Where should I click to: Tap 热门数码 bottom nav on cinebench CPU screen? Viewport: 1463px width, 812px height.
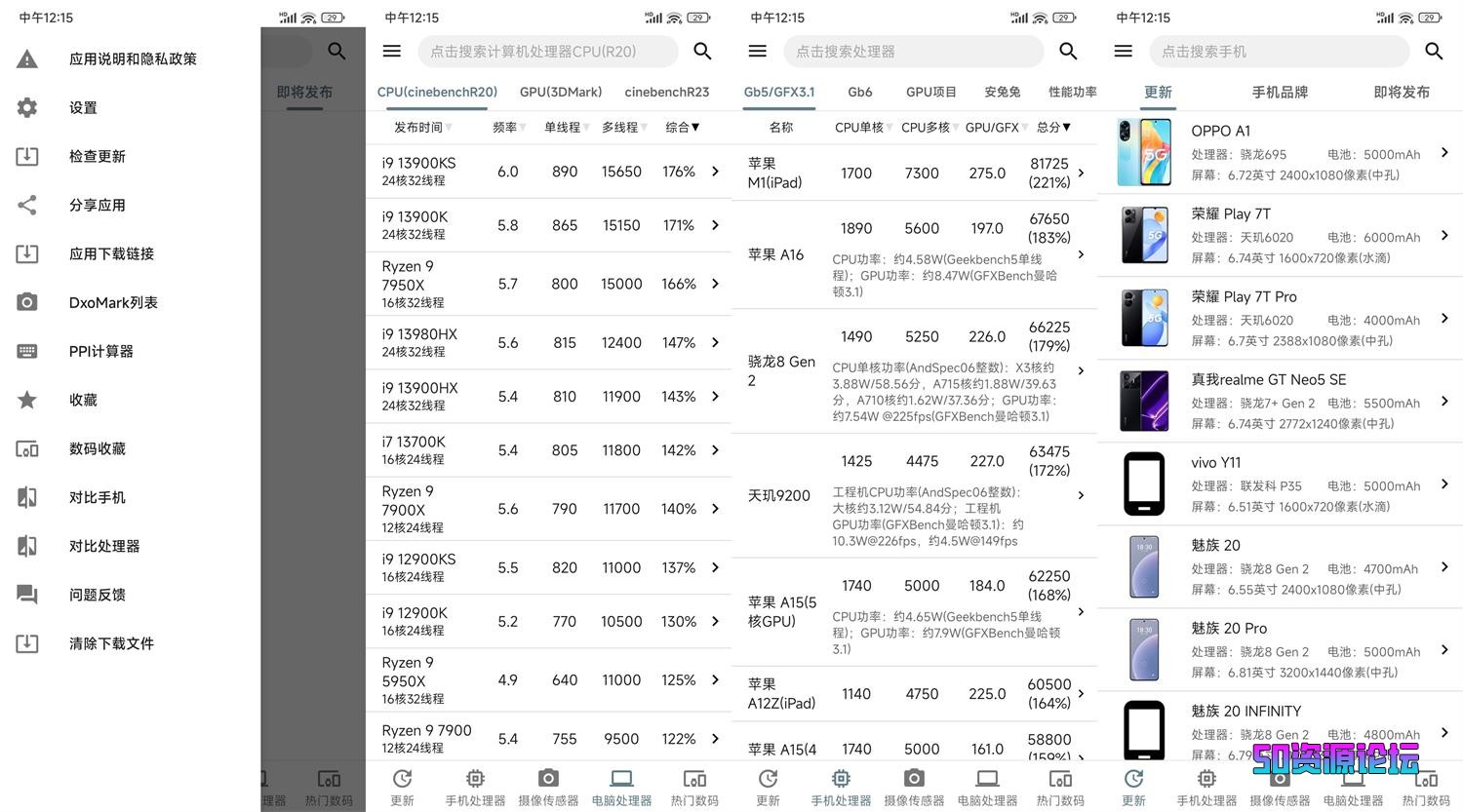click(x=694, y=788)
